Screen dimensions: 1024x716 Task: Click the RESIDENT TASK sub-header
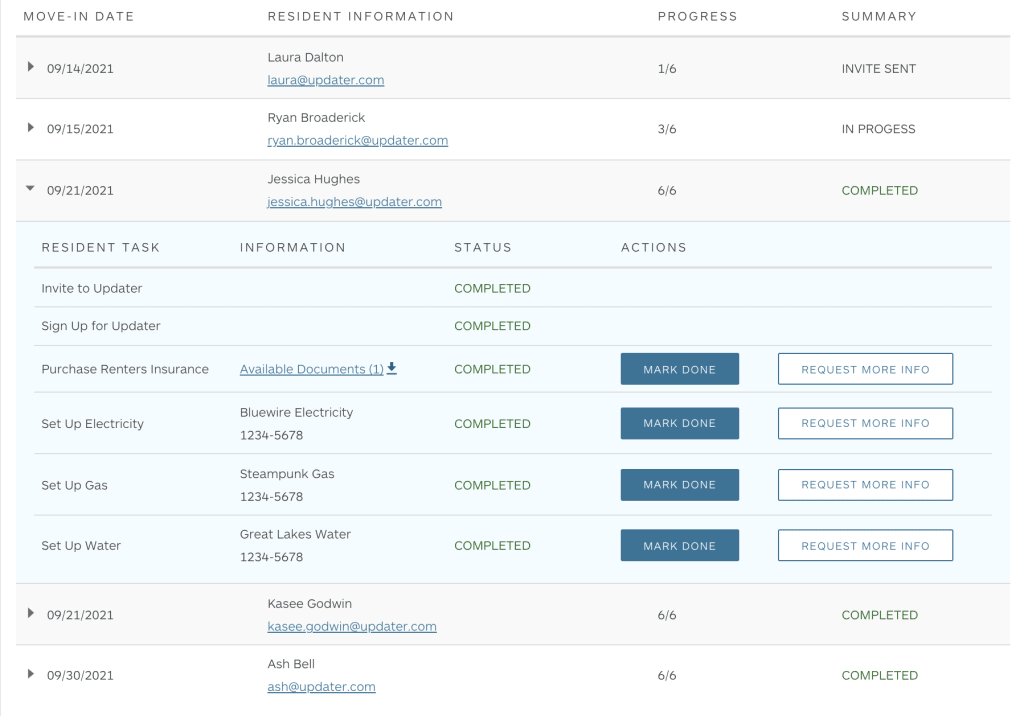click(101, 248)
